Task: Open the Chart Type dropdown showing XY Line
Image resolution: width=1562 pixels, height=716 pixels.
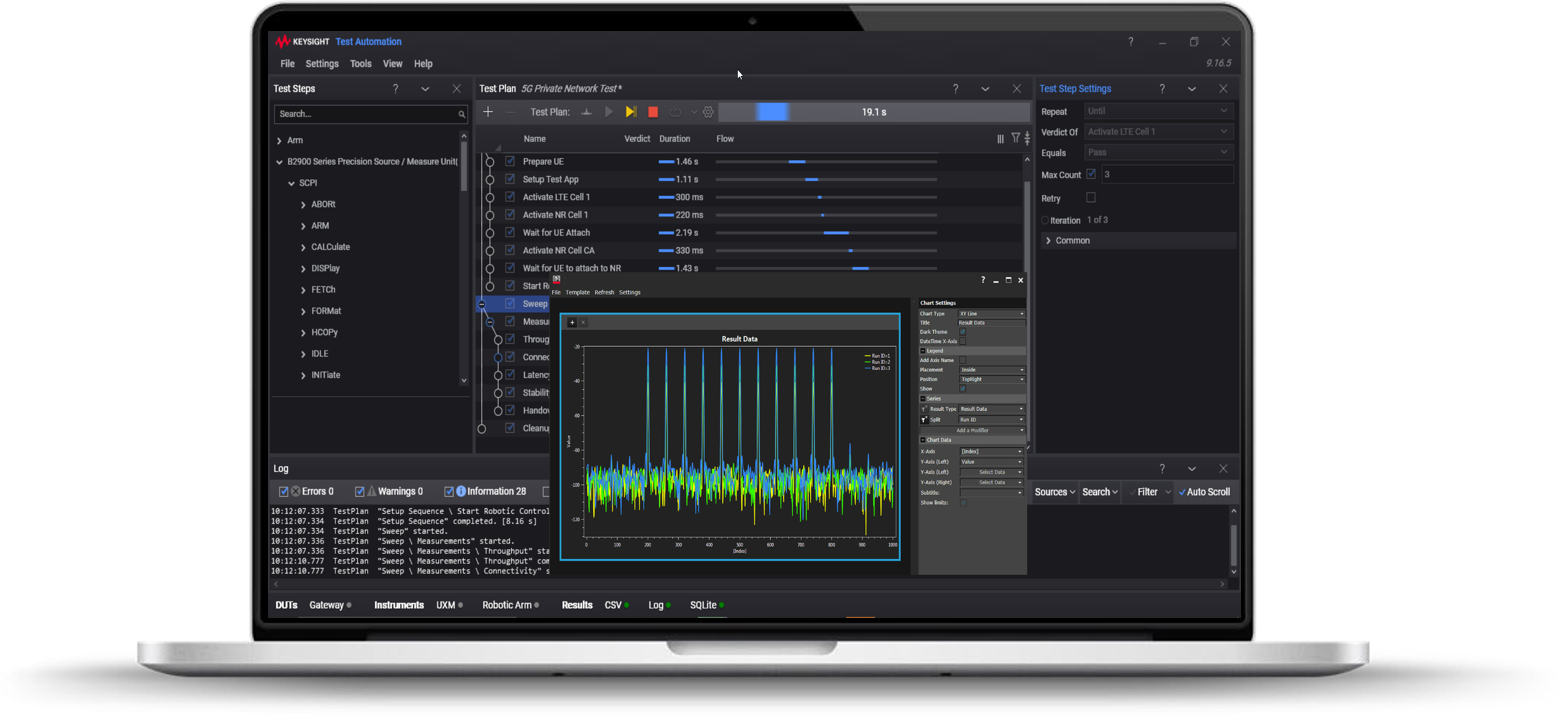Action: pyautogui.click(x=990, y=313)
